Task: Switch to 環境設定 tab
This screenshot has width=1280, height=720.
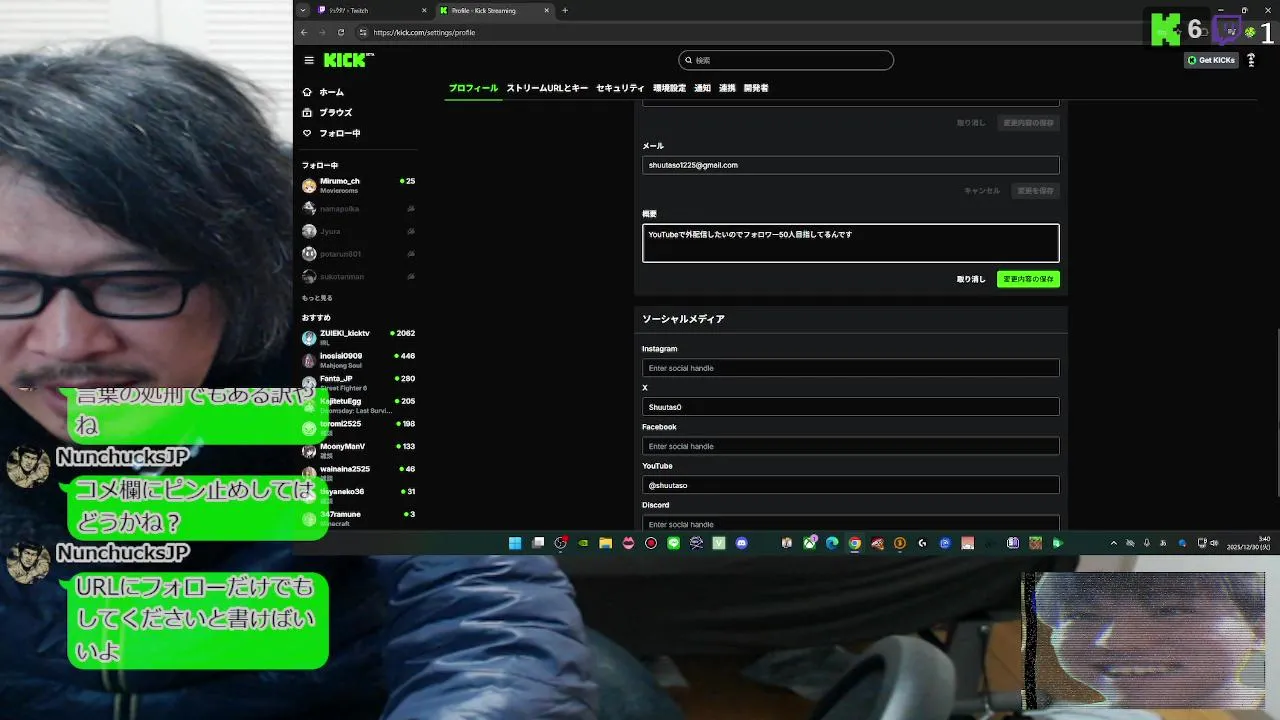Action: pos(669,88)
